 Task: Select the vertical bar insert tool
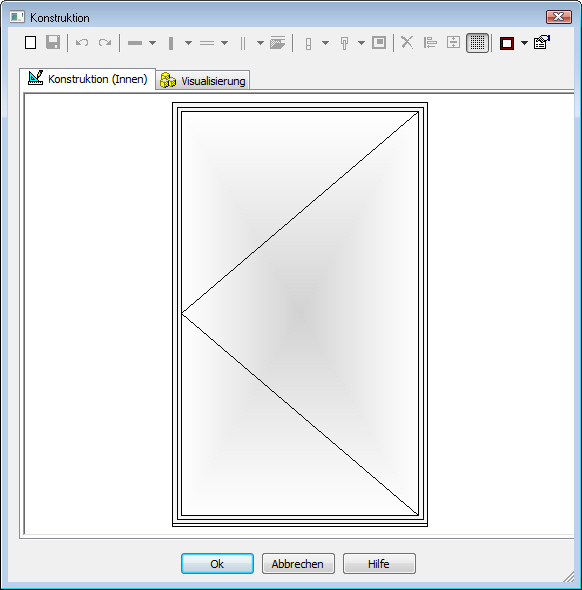171,43
